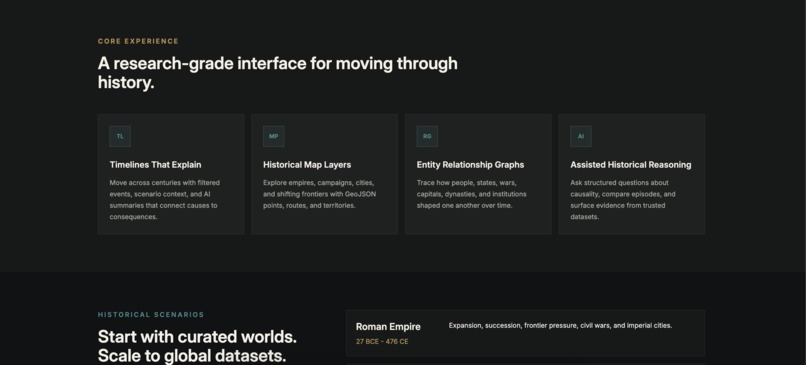Viewport: 806px width, 365px height.
Task: Click the Roman Empire scenario description text
Action: [x=560, y=325]
